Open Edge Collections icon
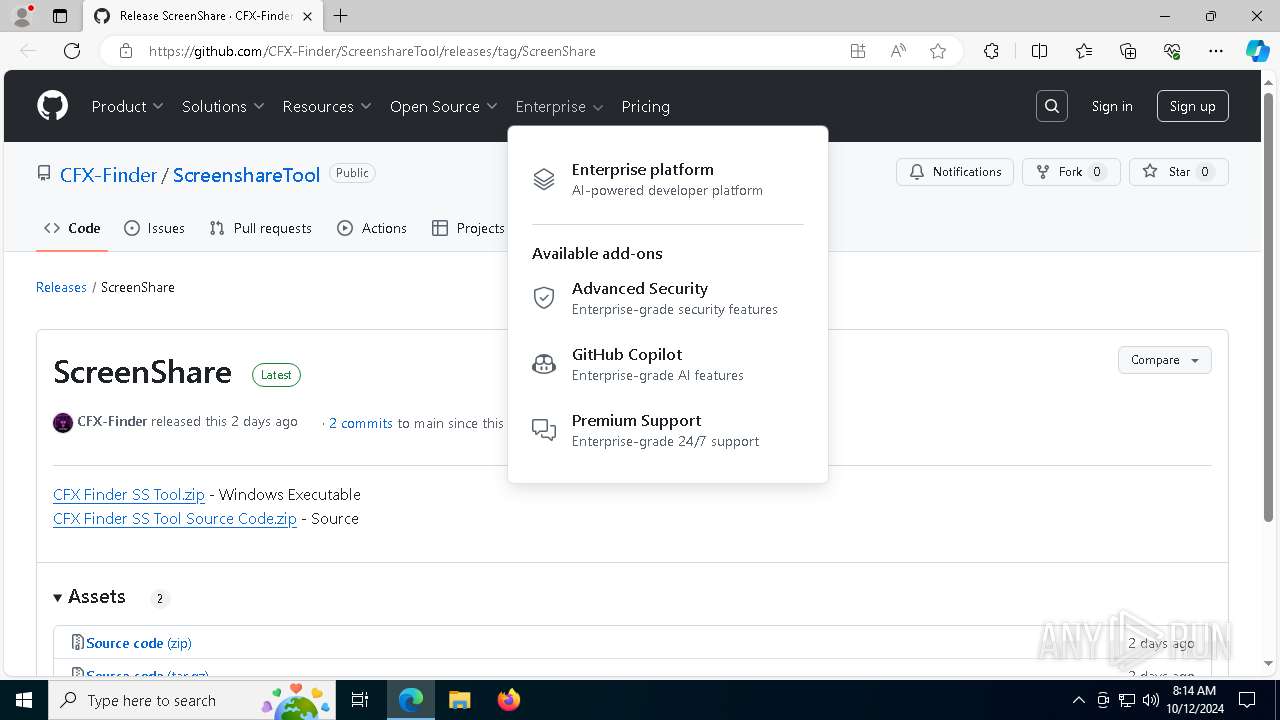1280x720 pixels. tap(1128, 51)
